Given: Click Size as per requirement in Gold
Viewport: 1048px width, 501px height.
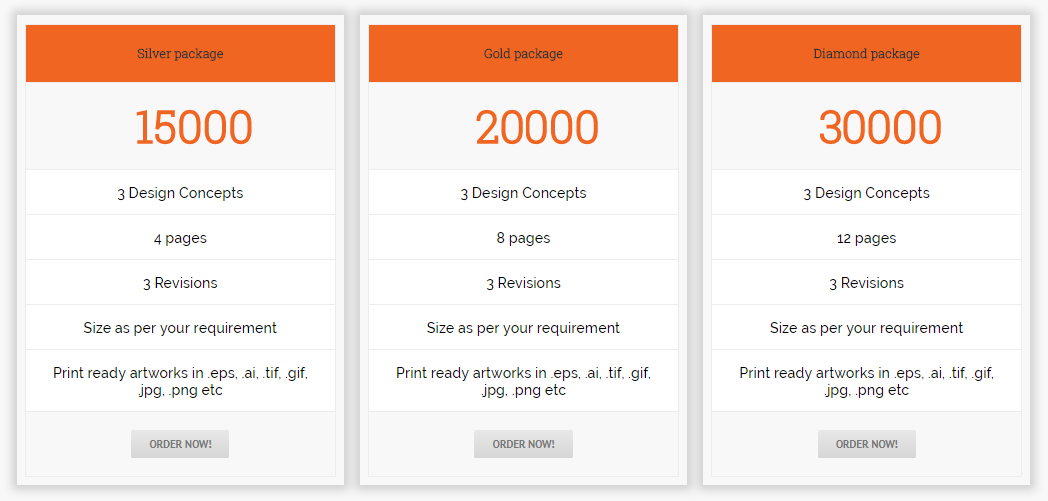Looking at the screenshot, I should click(x=523, y=328).
